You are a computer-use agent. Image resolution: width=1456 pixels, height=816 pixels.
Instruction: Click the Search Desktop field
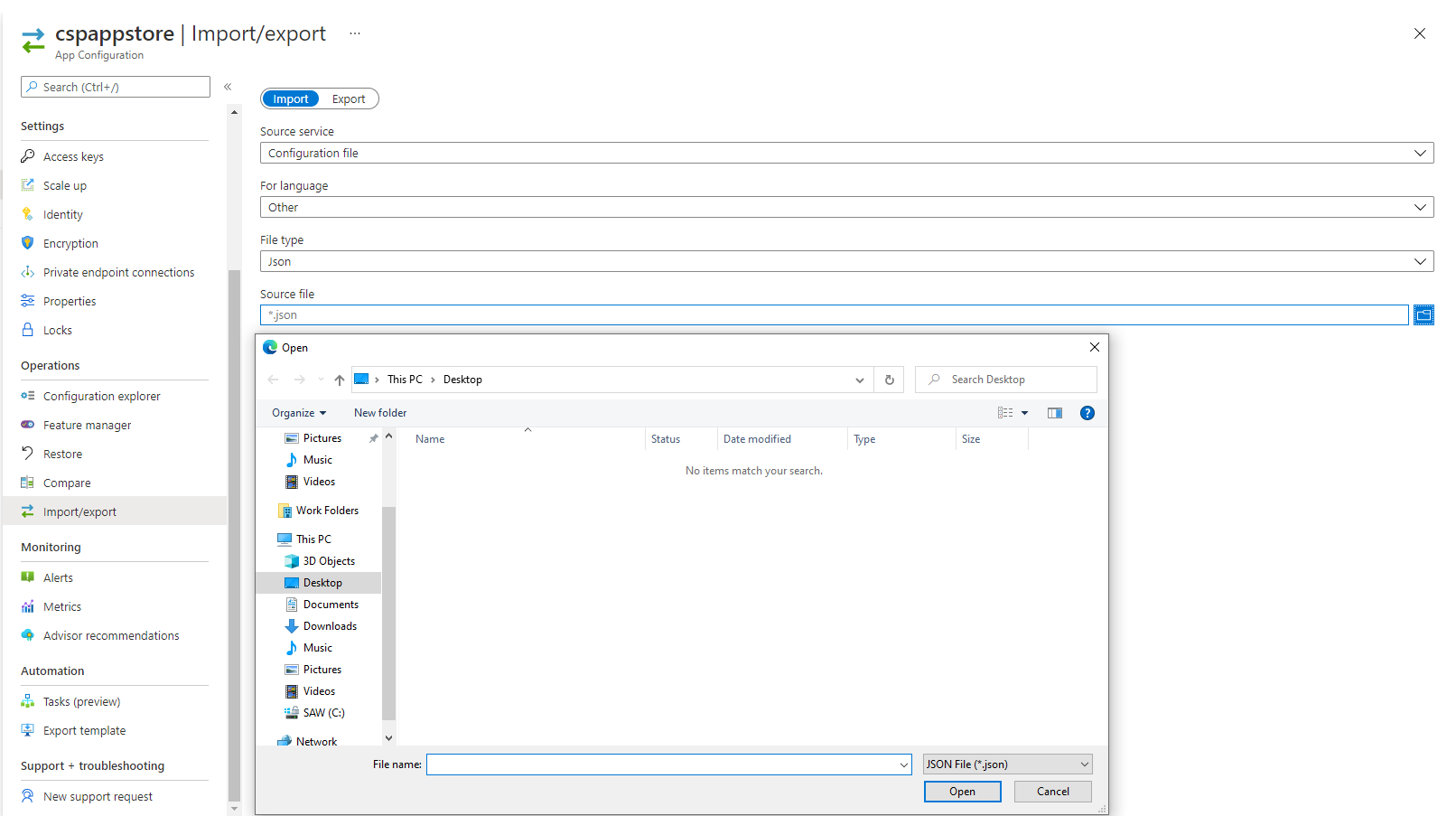pos(1006,380)
